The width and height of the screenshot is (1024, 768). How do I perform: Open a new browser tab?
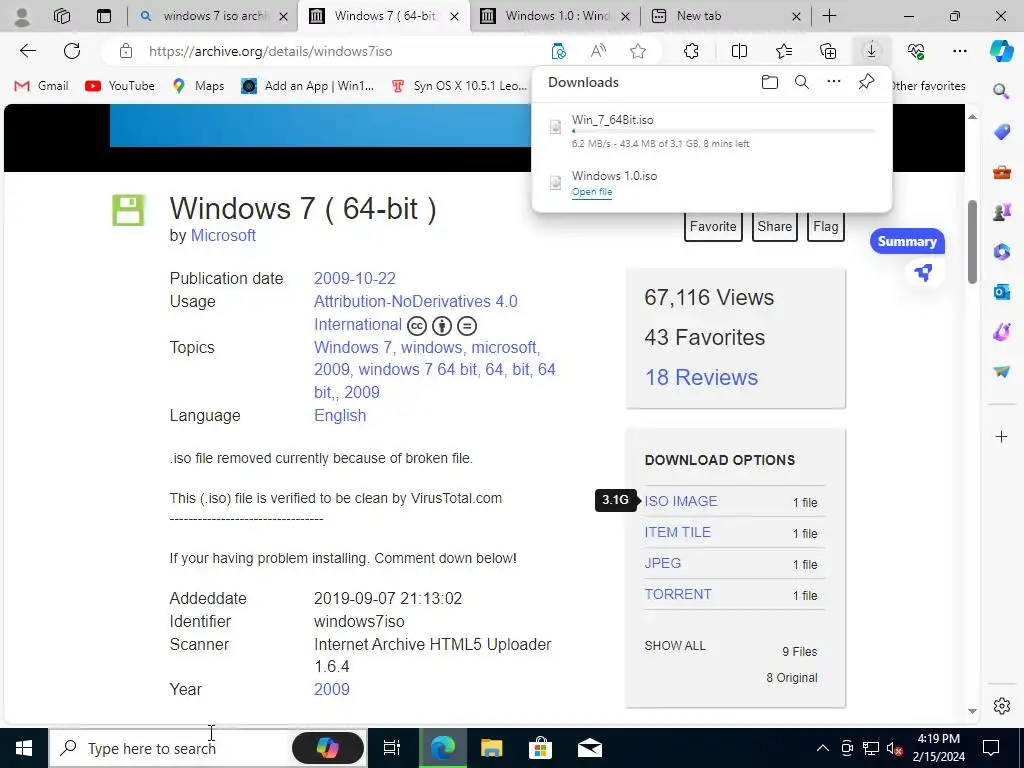829,16
